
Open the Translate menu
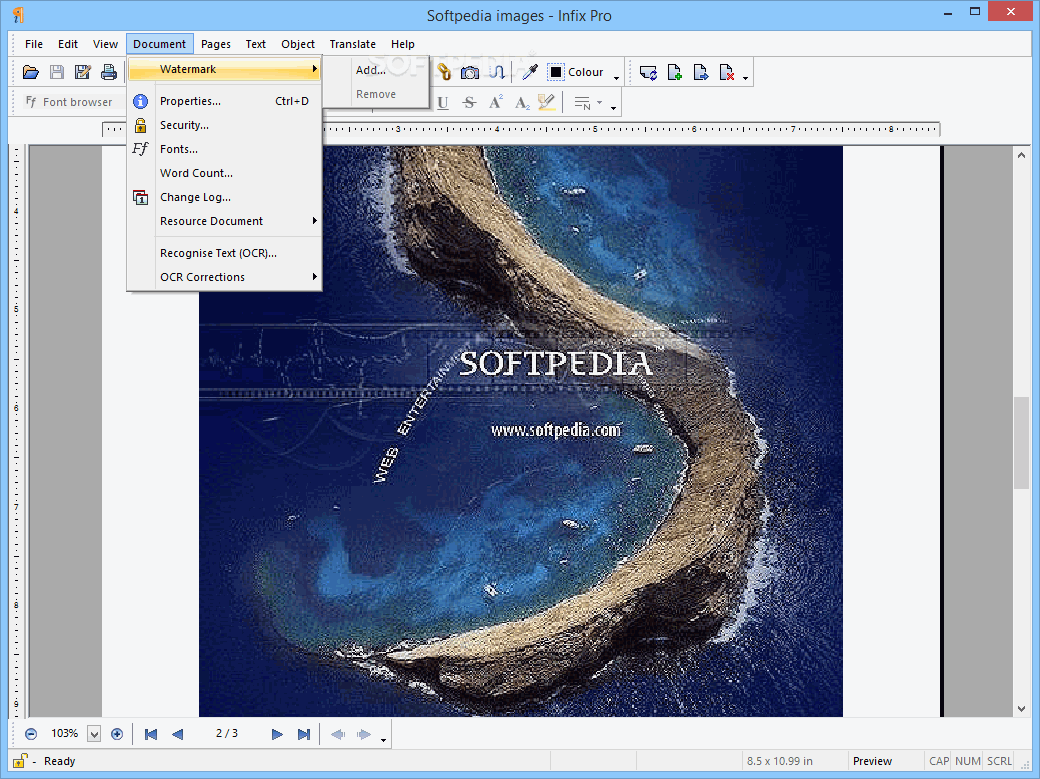click(352, 44)
